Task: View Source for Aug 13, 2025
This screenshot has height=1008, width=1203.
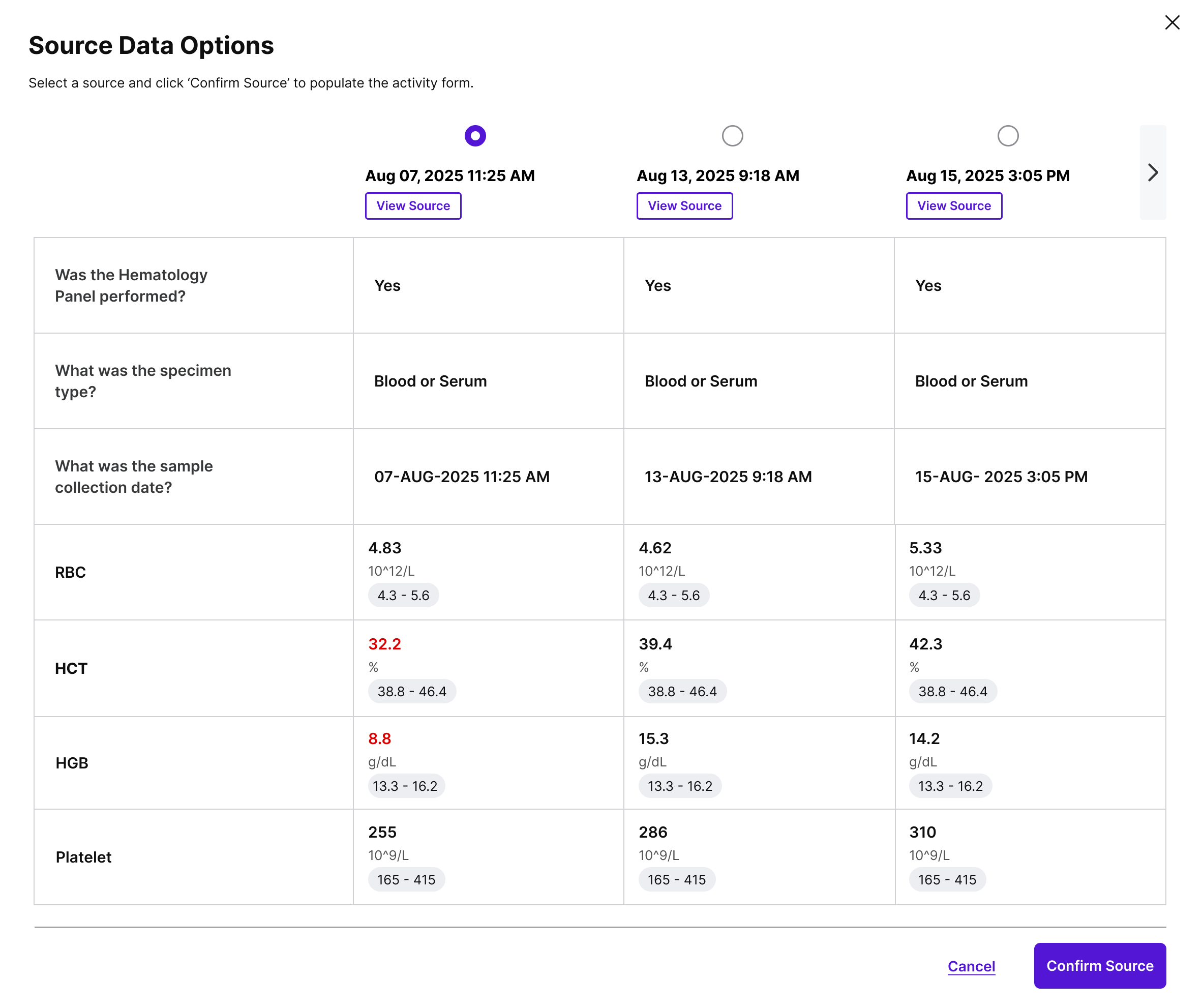Action: tap(684, 206)
